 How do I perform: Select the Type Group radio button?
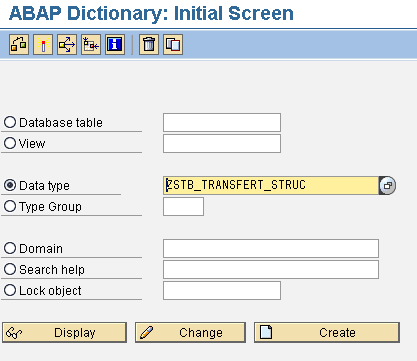coord(10,206)
